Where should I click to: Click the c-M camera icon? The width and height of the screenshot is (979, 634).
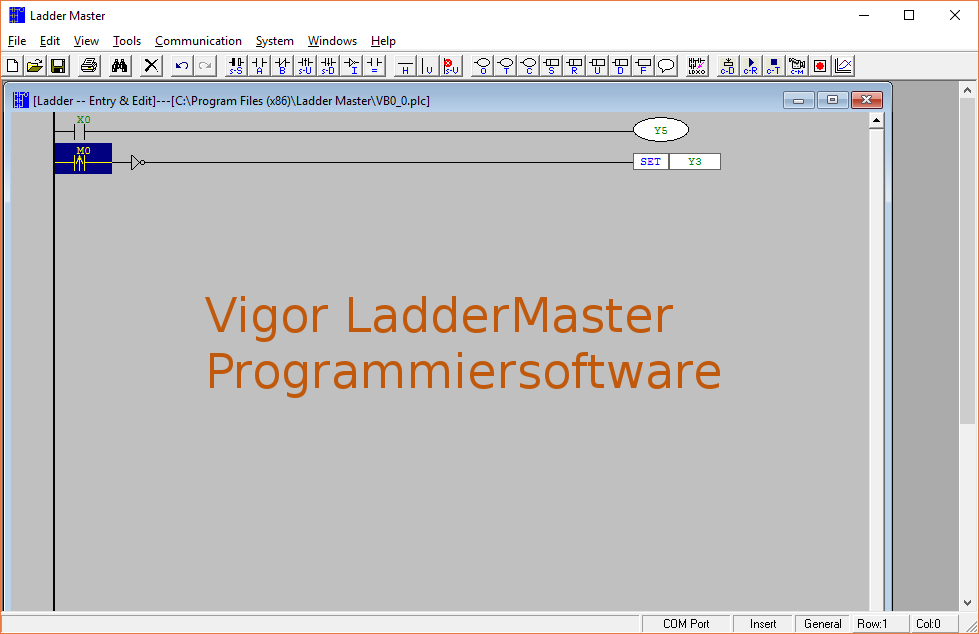point(797,66)
